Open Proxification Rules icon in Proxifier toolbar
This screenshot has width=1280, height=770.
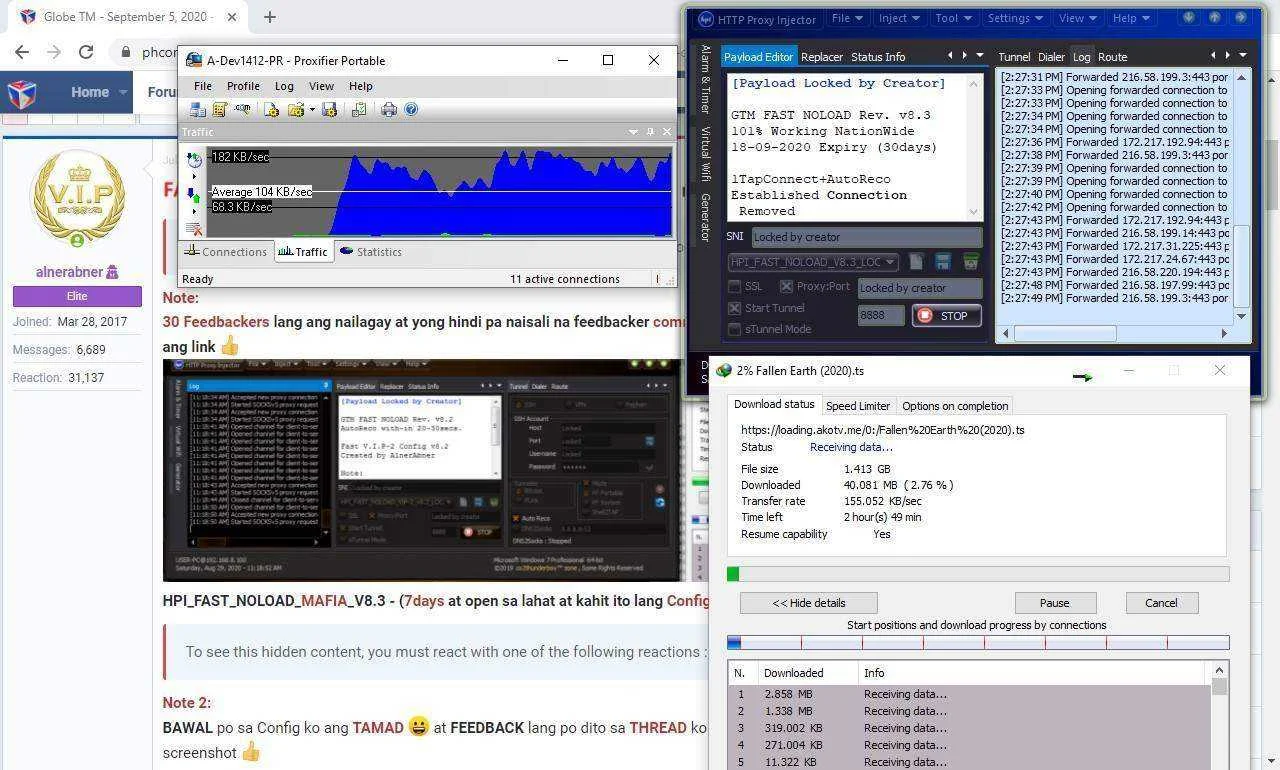point(219,109)
